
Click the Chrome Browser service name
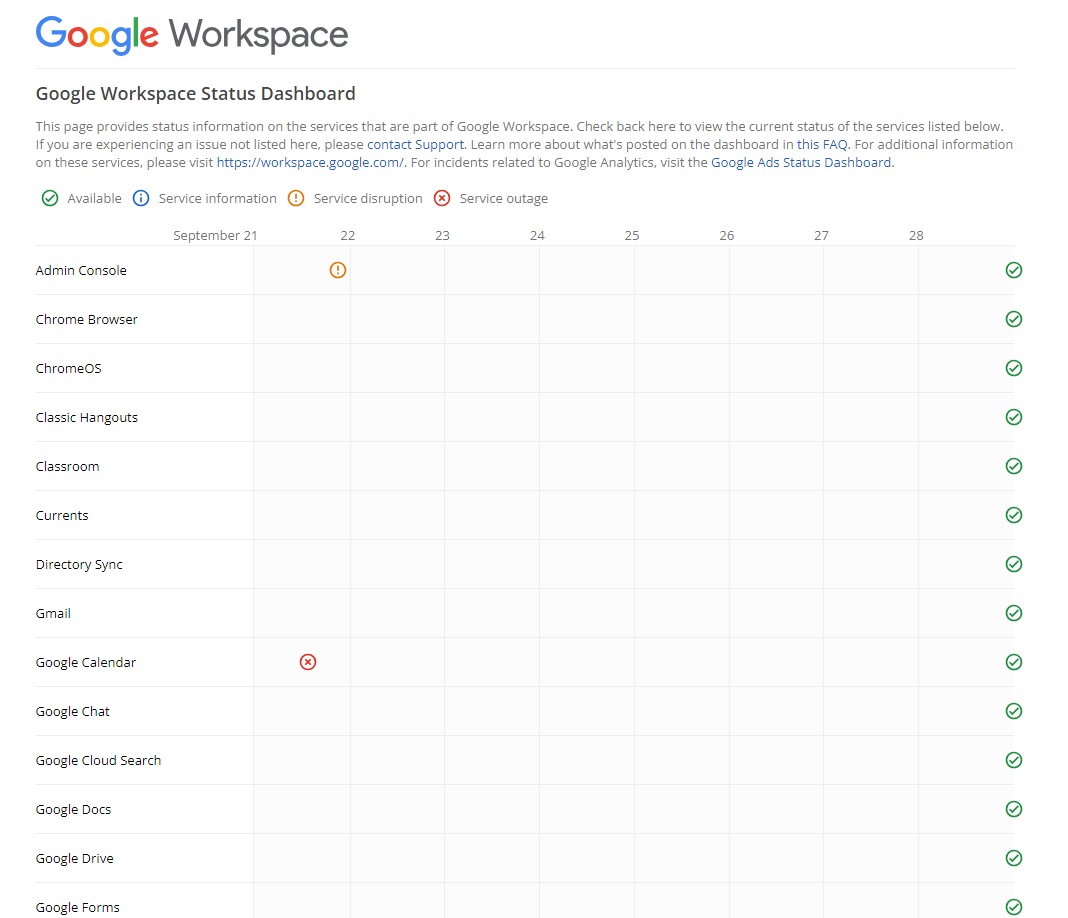(87, 319)
